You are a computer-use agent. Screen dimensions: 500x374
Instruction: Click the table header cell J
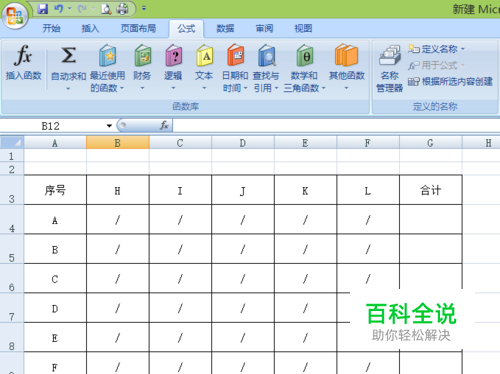[243, 190]
